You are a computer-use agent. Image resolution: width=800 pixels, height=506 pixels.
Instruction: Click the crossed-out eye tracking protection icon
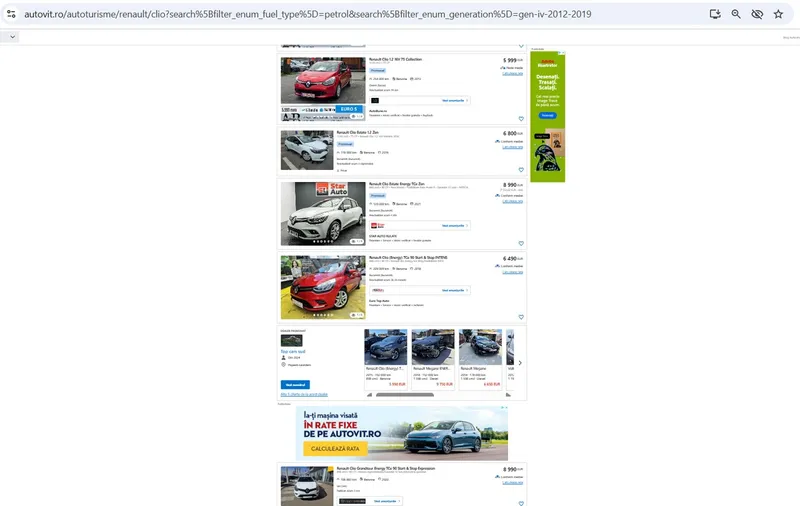click(x=757, y=14)
